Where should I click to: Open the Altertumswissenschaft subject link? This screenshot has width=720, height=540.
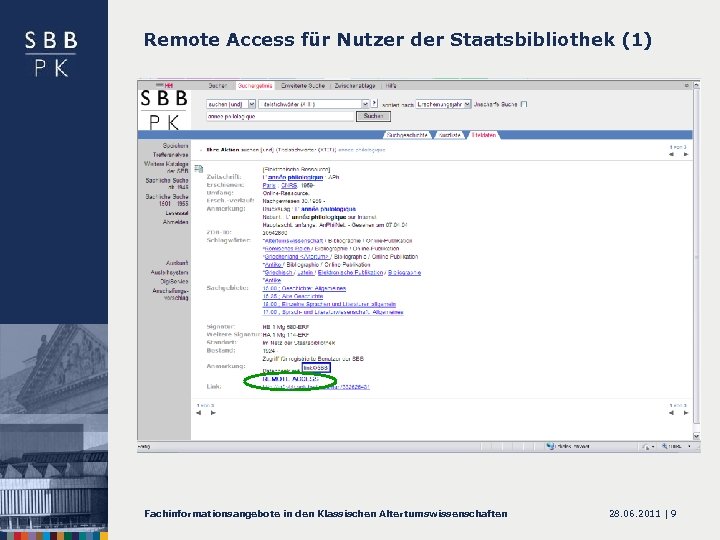(x=293, y=241)
